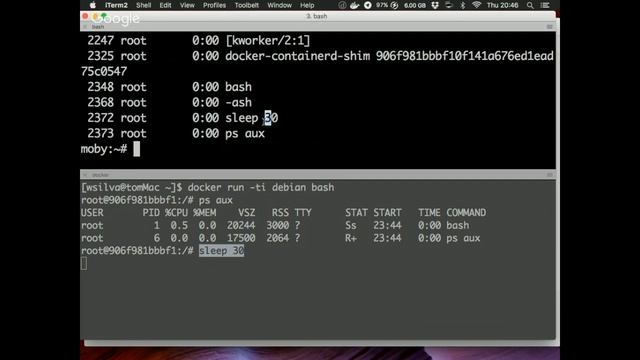Click the %CPU column header
640x360 pixels.
click(176, 213)
